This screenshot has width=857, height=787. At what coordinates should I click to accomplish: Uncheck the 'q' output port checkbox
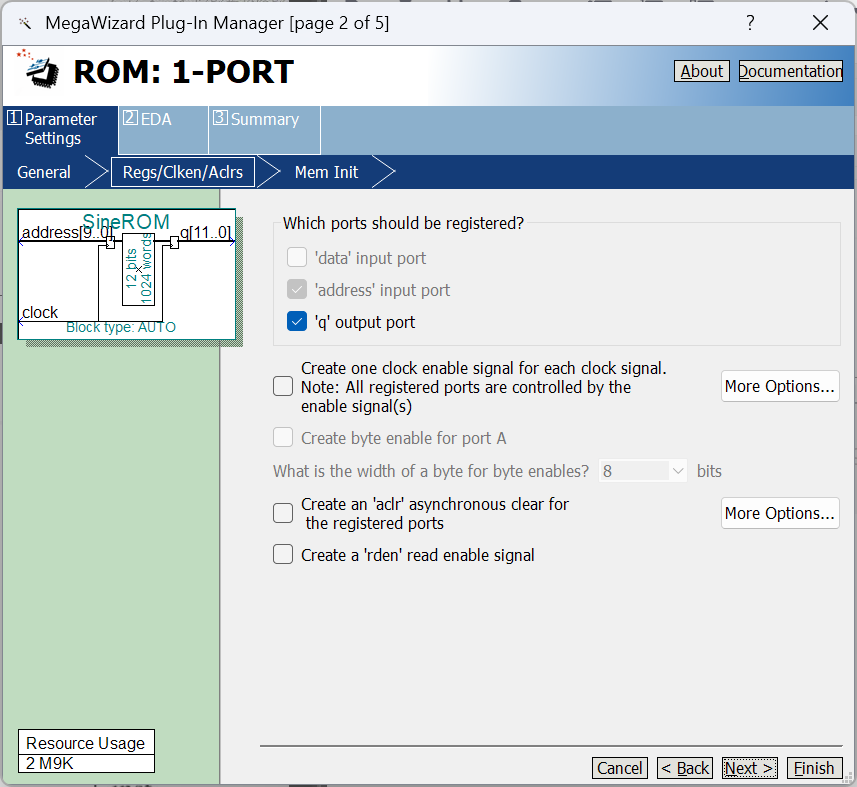click(297, 322)
